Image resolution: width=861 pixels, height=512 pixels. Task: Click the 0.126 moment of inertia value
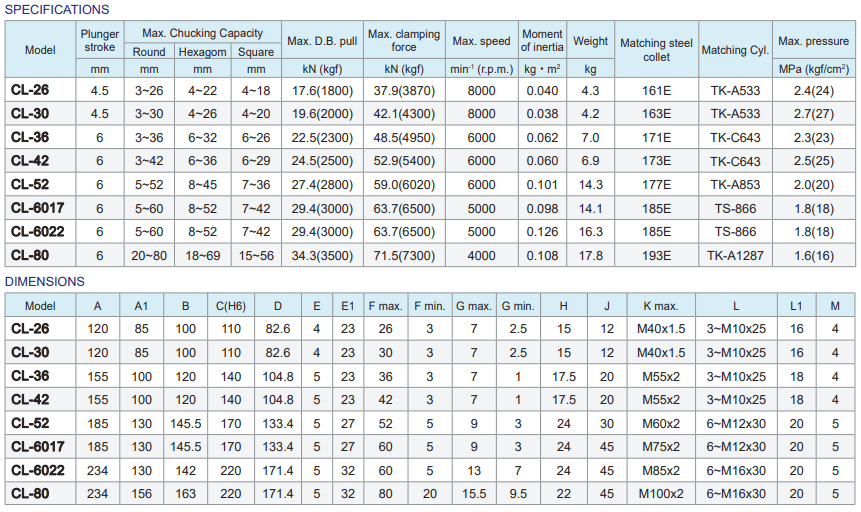(542, 231)
